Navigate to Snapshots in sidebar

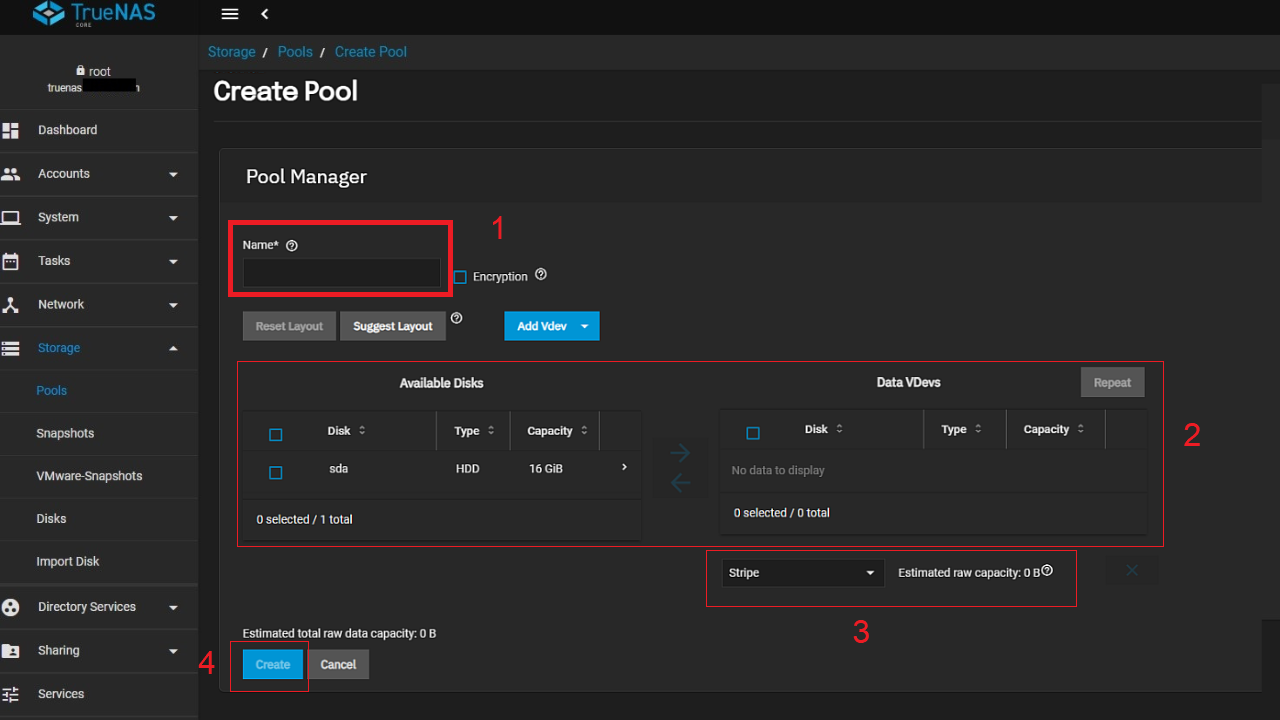click(x=65, y=433)
